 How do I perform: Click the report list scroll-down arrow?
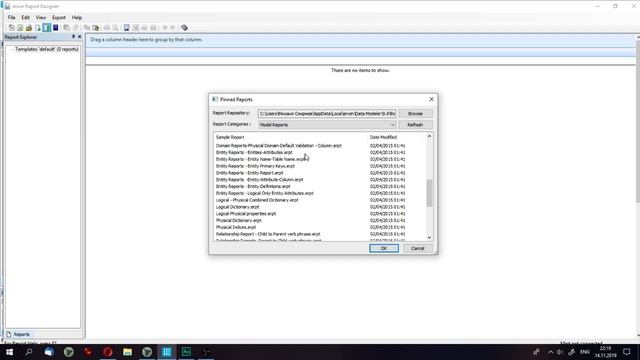(x=429, y=238)
